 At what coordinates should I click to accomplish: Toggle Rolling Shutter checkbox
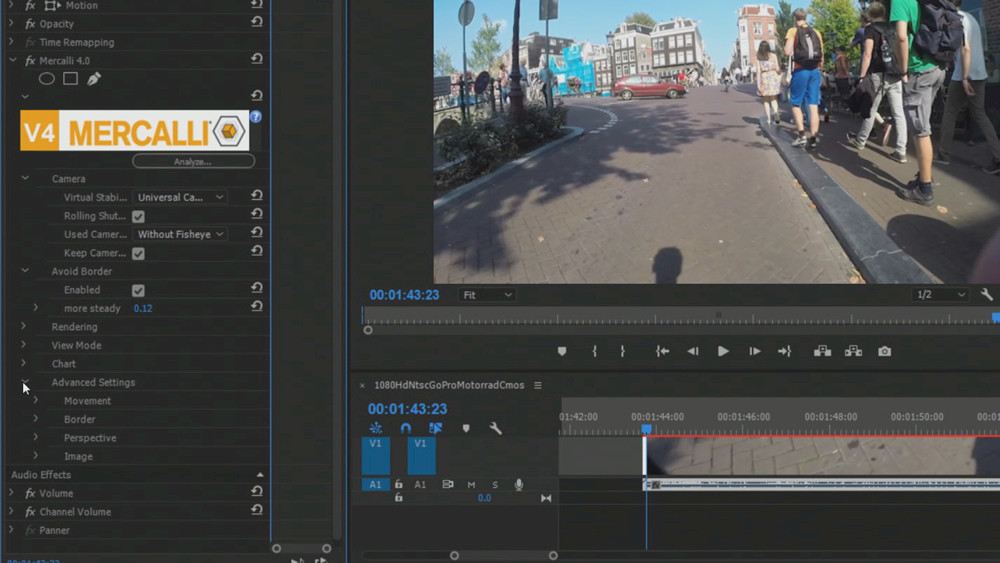[138, 216]
